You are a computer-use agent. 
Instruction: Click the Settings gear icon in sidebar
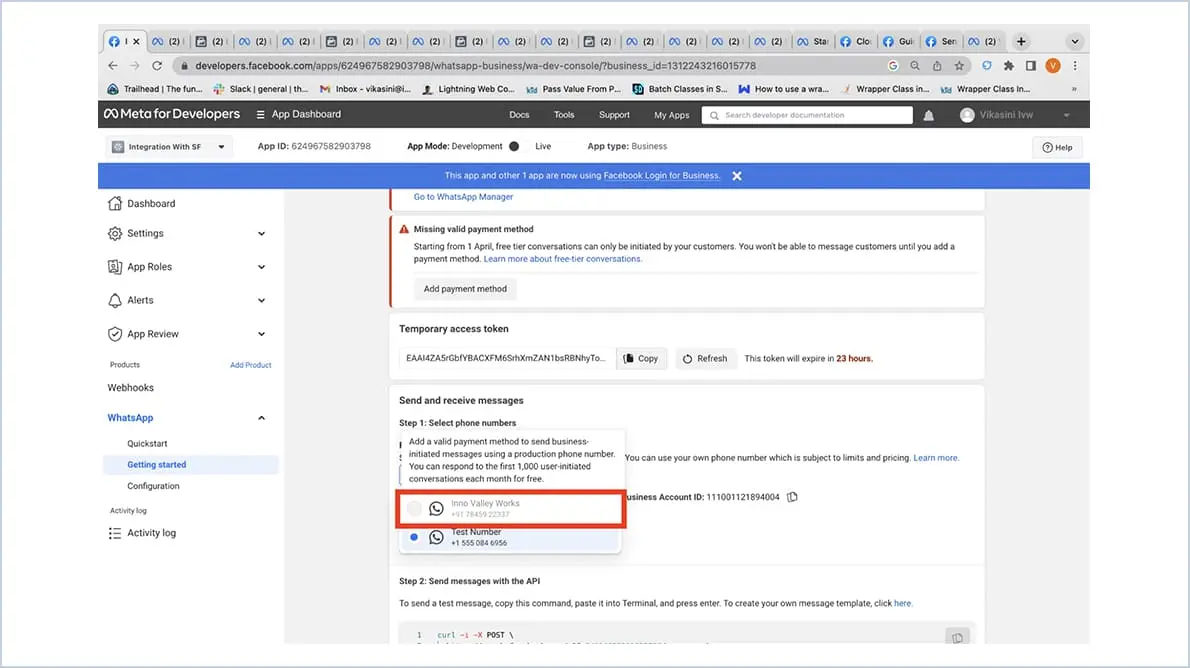[x=115, y=234]
